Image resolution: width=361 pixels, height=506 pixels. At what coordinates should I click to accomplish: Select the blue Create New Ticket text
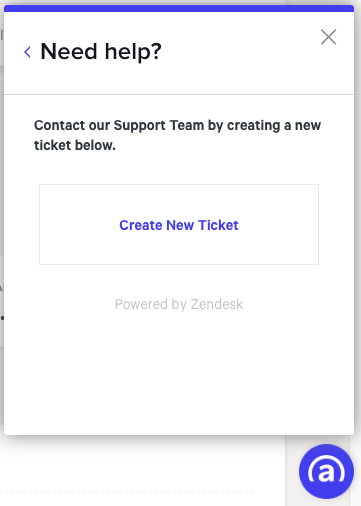point(179,225)
